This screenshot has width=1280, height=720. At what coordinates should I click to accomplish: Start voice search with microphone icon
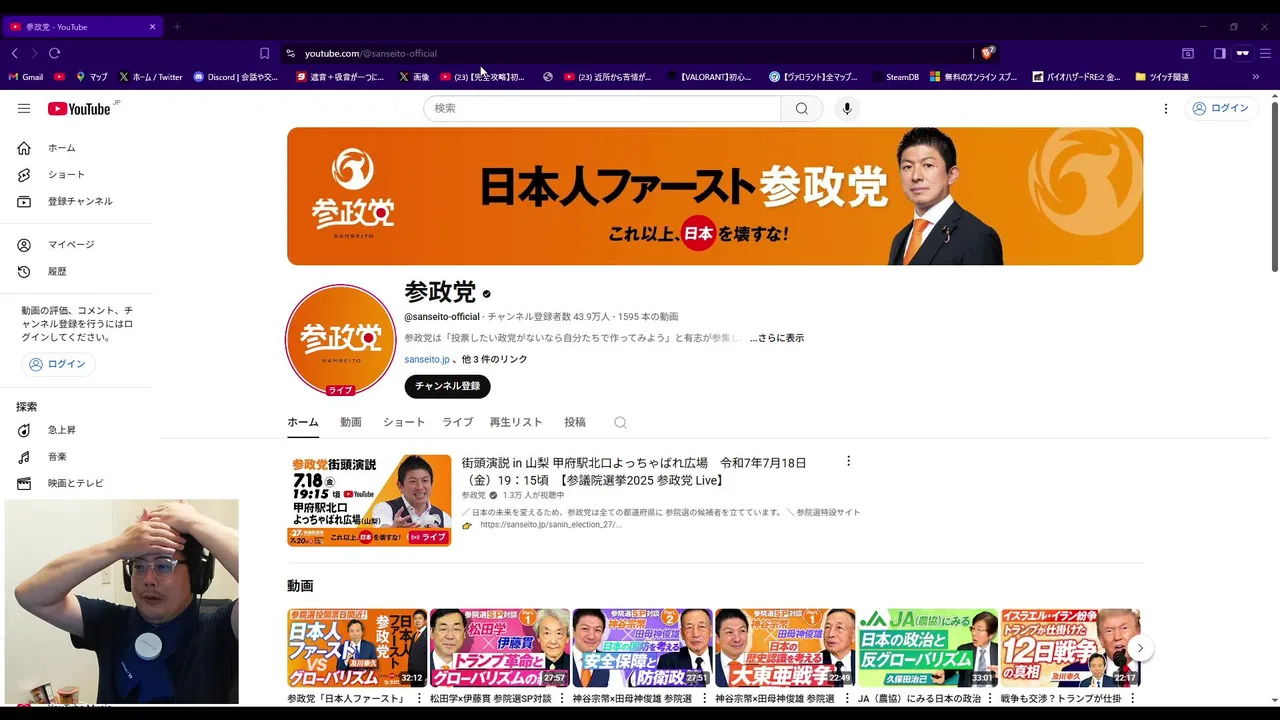tap(847, 108)
